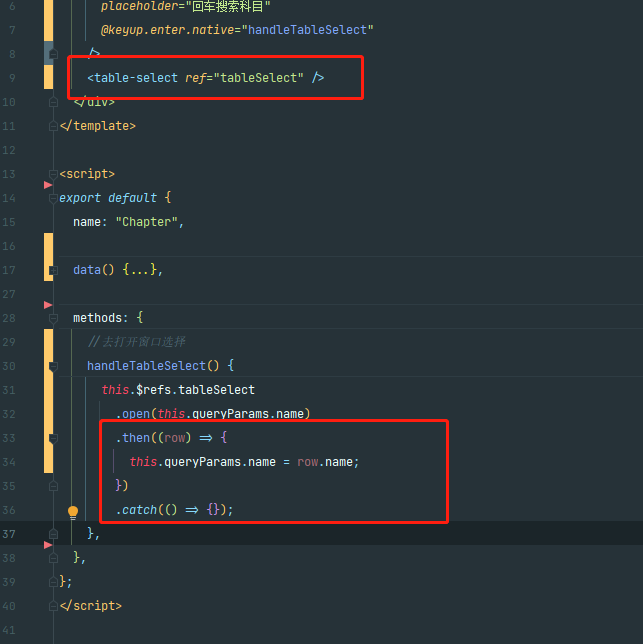Collapse the opening script tag fold marker
This screenshot has height=644, width=643.
53,175
